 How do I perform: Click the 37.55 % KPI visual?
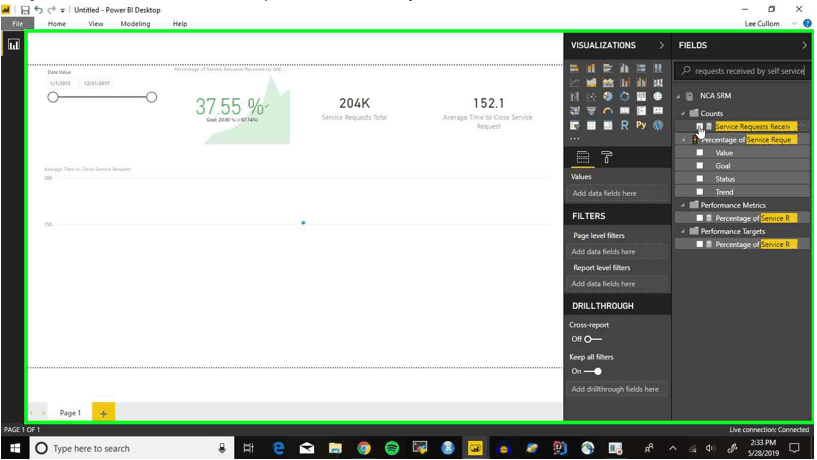[x=232, y=107]
